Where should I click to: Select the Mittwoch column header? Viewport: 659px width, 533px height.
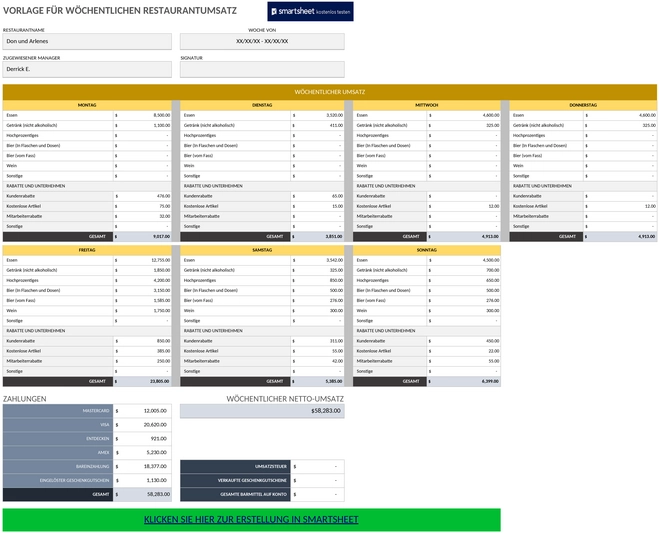427,105
